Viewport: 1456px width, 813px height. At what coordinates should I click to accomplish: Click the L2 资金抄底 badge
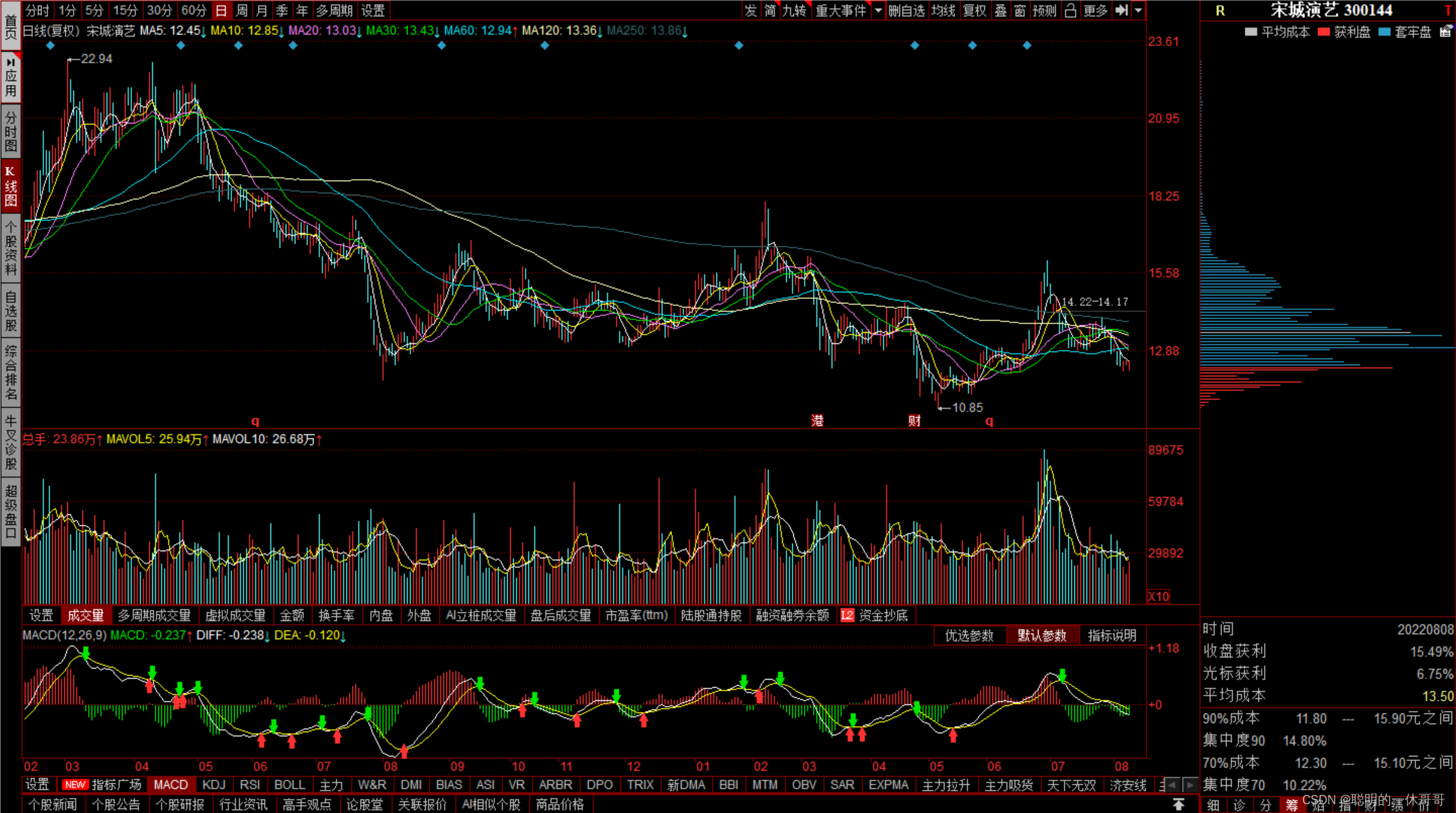[847, 615]
